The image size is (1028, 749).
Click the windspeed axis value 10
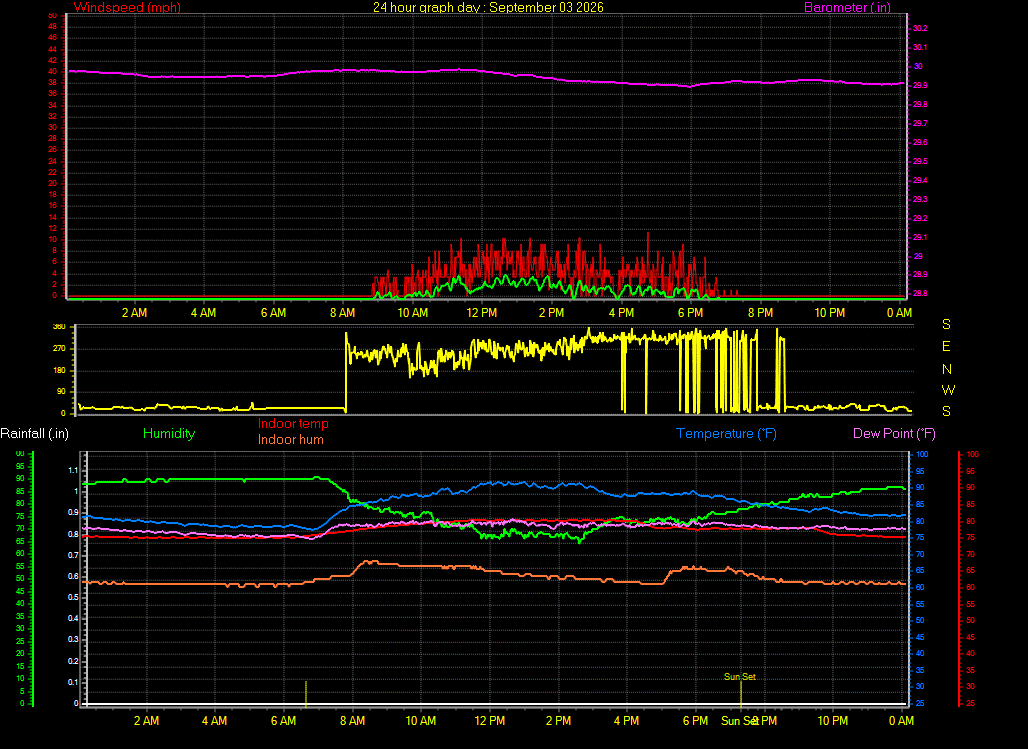[x=52, y=239]
